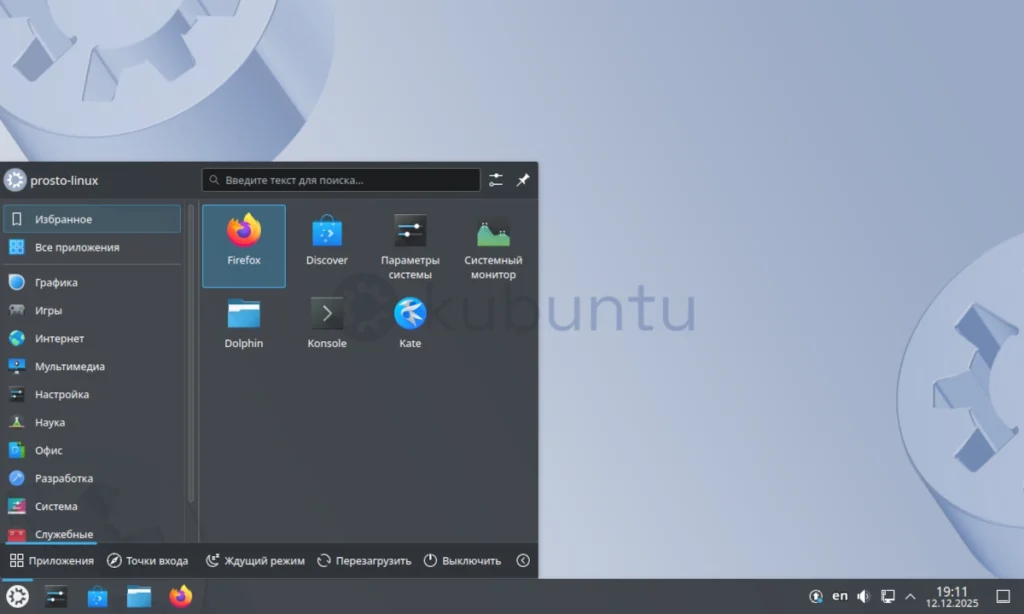Pin the application menu open
Viewport: 1024px width, 614px height.
[x=523, y=180]
